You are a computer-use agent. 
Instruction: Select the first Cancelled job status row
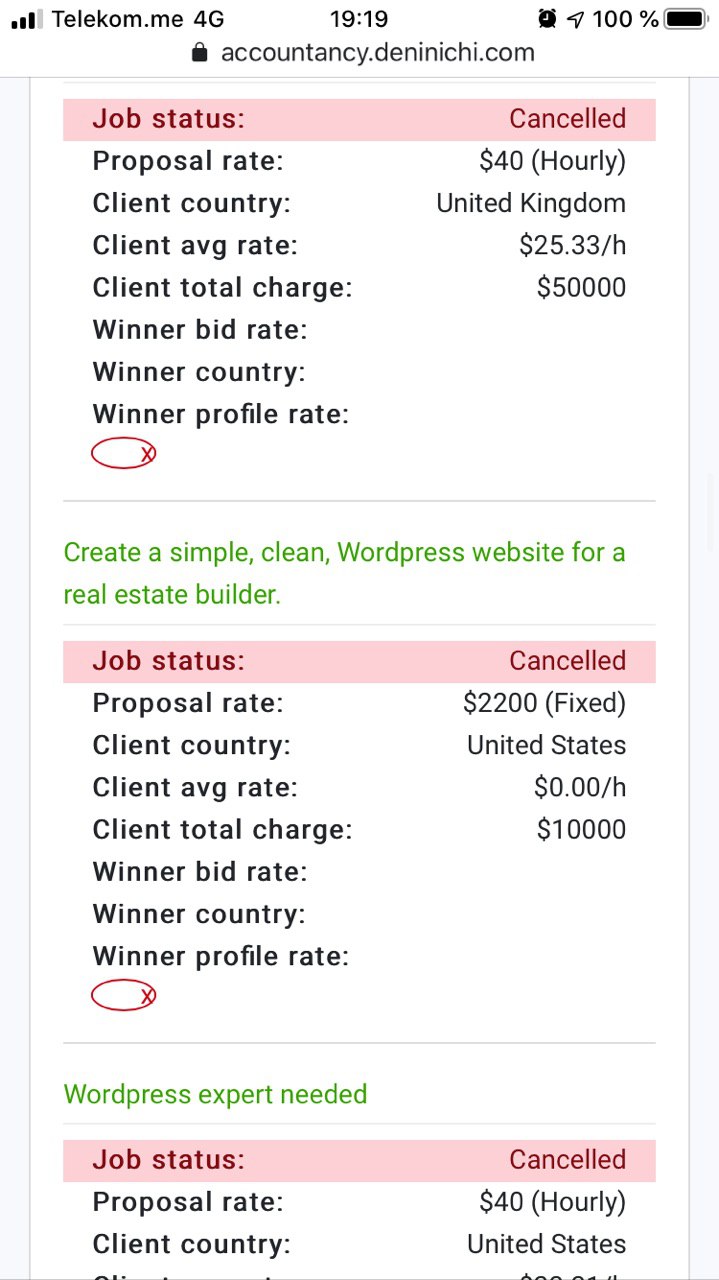(x=359, y=119)
